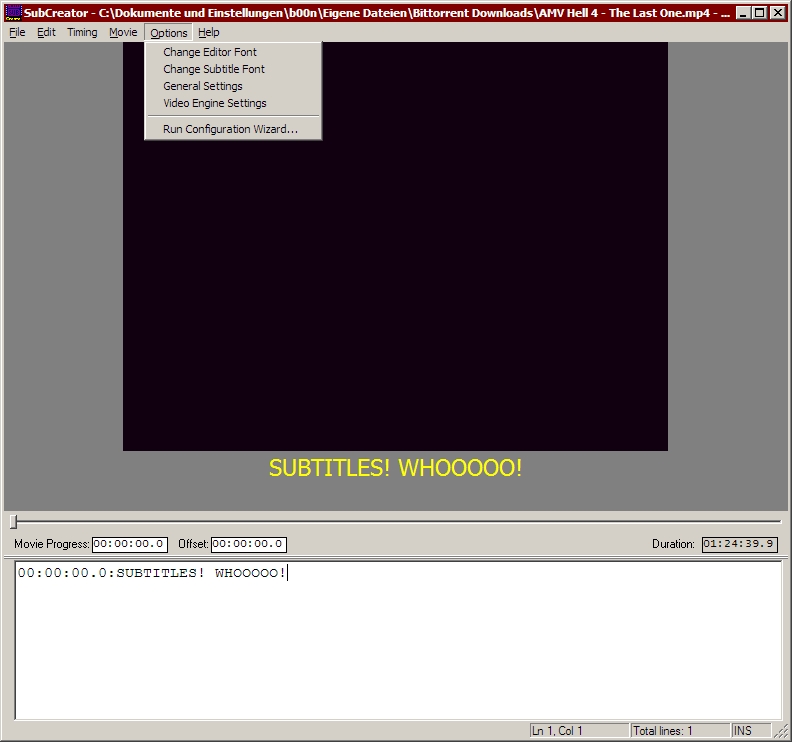Minimize the SubCreator window
792x742 pixels.
[742, 13]
